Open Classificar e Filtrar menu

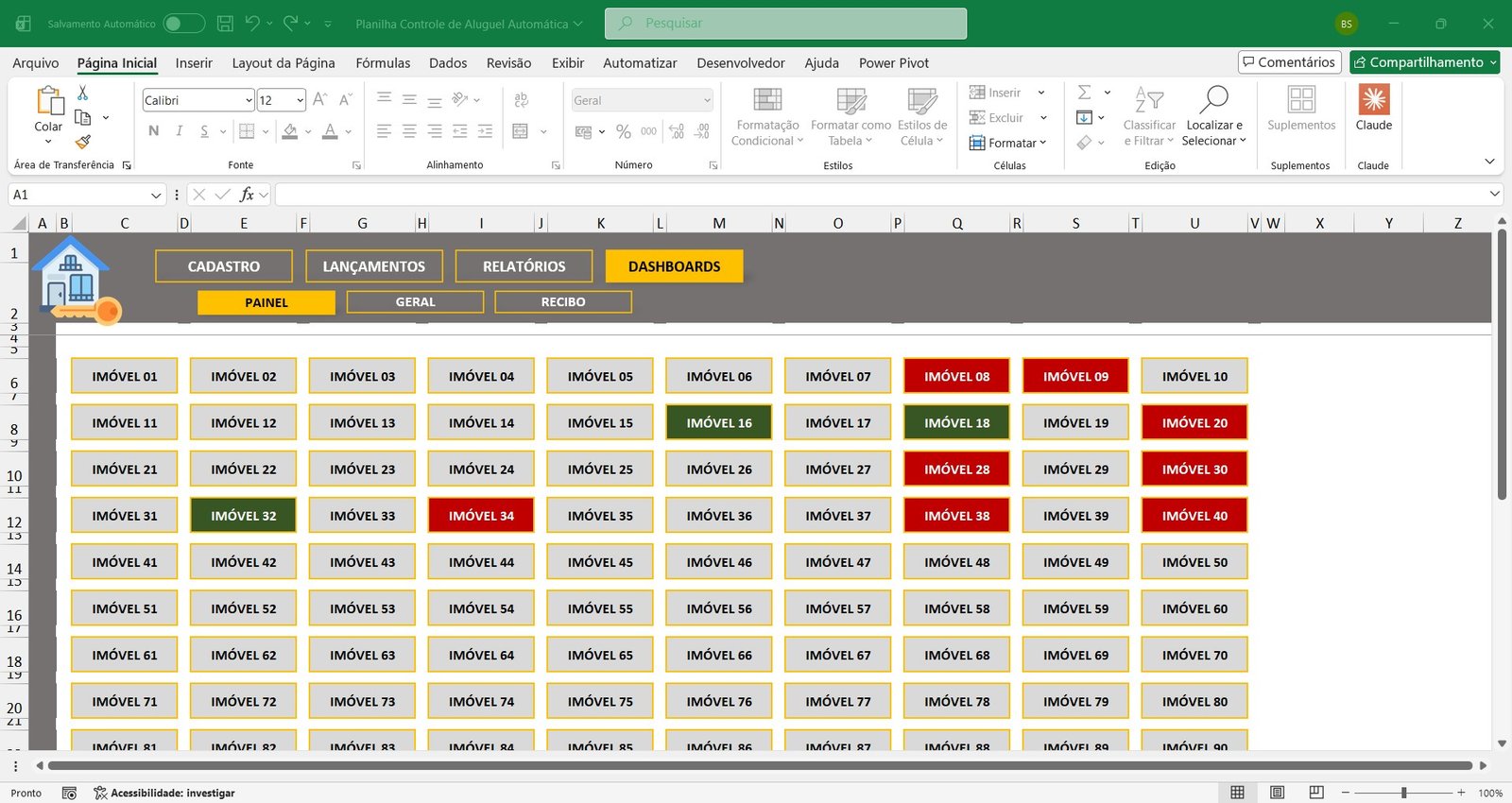pos(1149,116)
